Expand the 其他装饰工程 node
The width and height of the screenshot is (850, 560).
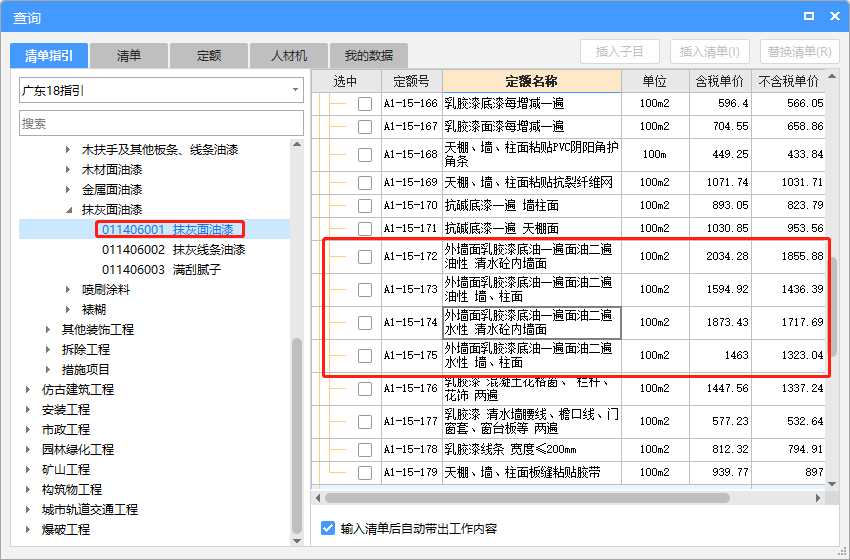(48, 330)
